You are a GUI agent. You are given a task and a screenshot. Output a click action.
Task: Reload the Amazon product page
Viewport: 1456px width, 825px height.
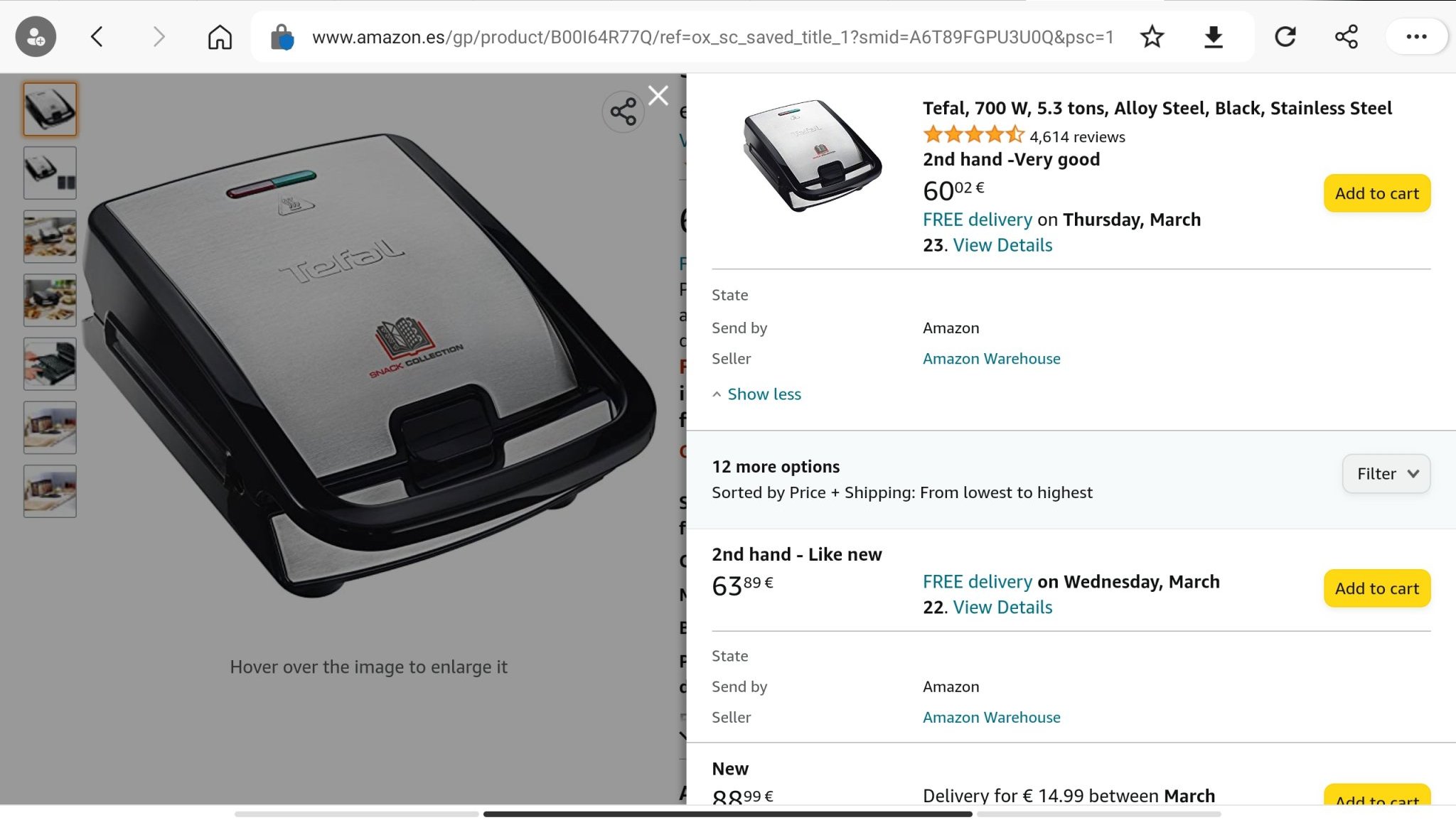pos(1285,37)
